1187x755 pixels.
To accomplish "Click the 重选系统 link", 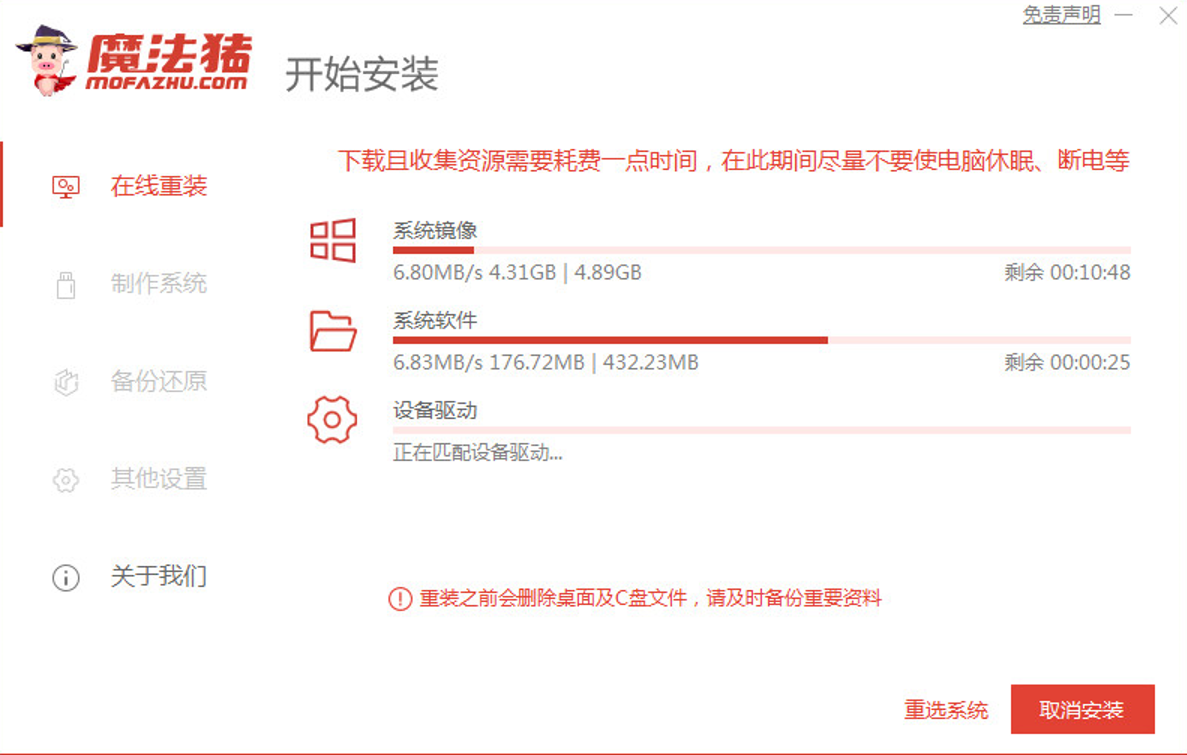I will click(x=946, y=710).
